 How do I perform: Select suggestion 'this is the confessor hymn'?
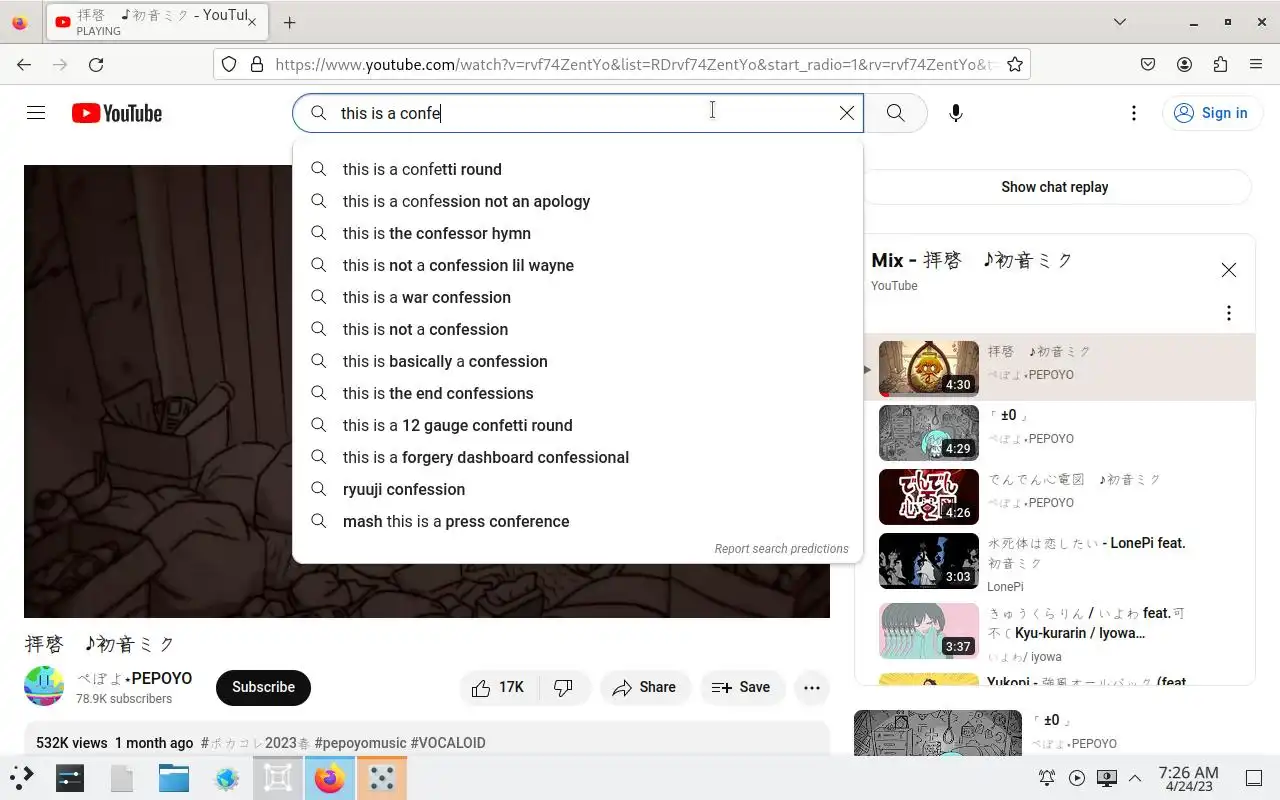click(x=577, y=233)
